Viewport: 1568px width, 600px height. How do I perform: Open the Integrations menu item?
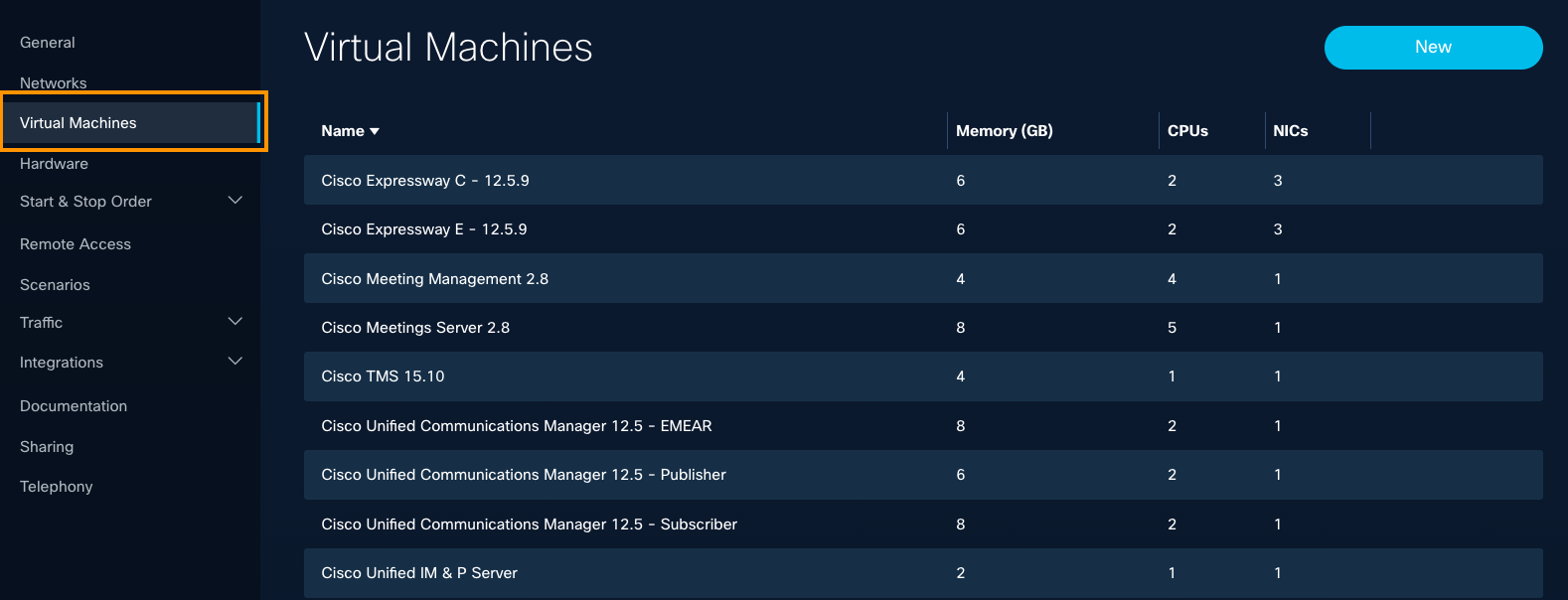pyautogui.click(x=62, y=363)
